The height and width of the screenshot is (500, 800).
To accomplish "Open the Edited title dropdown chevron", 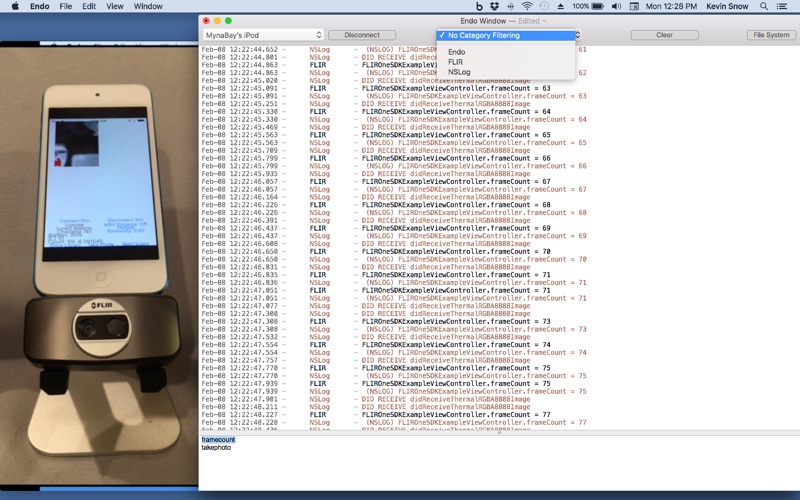I will point(544,21).
